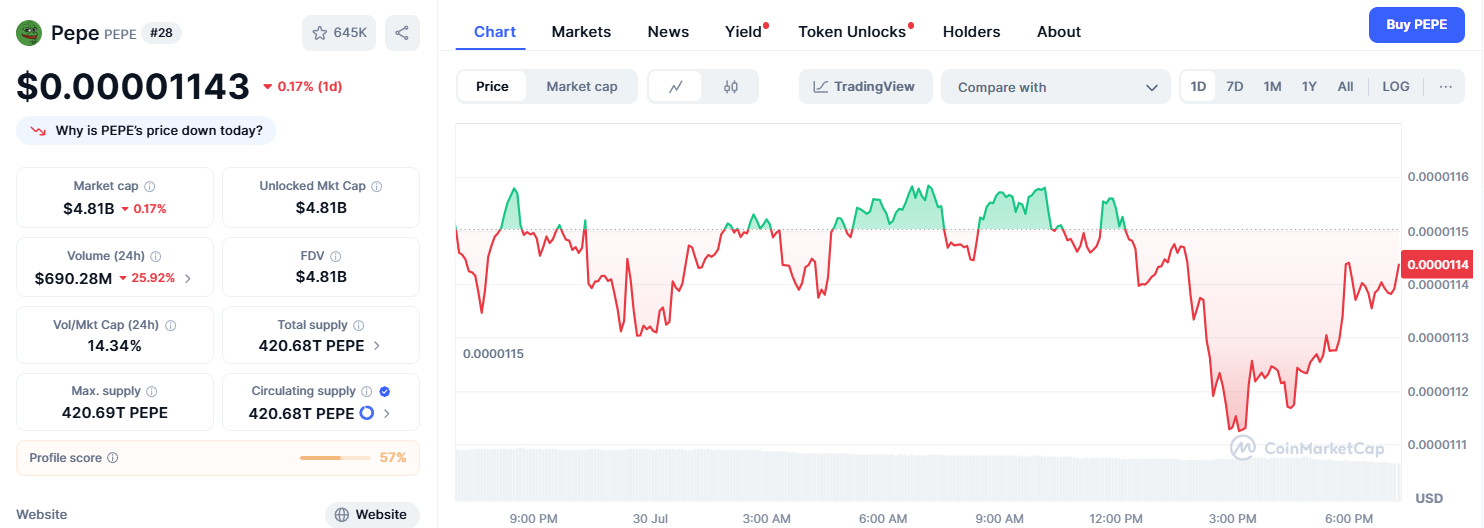
Task: Click the verified circulating supply badge
Action: pyautogui.click(x=385, y=391)
